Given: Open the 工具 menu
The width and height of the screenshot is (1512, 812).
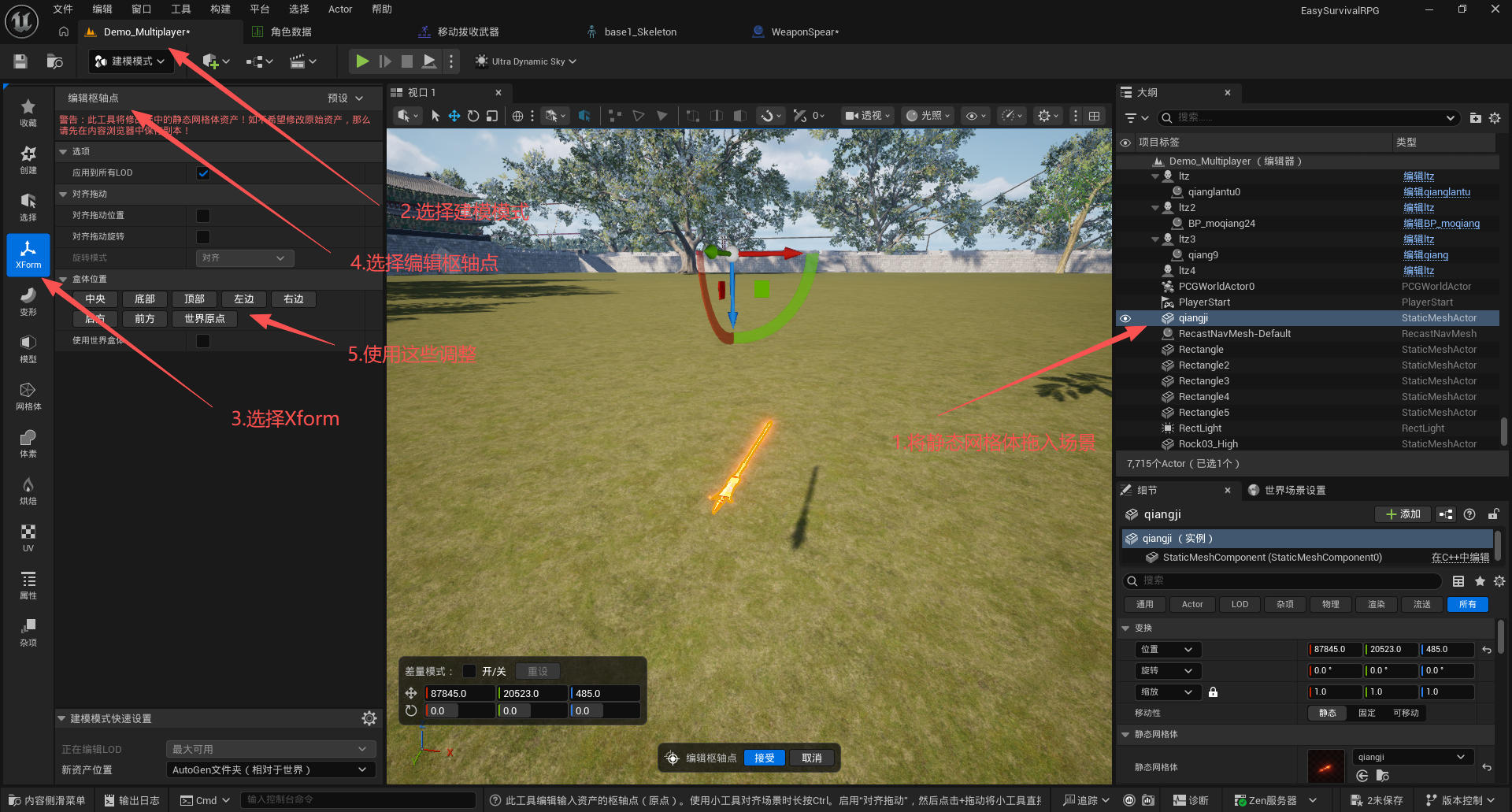Looking at the screenshot, I should [x=181, y=9].
